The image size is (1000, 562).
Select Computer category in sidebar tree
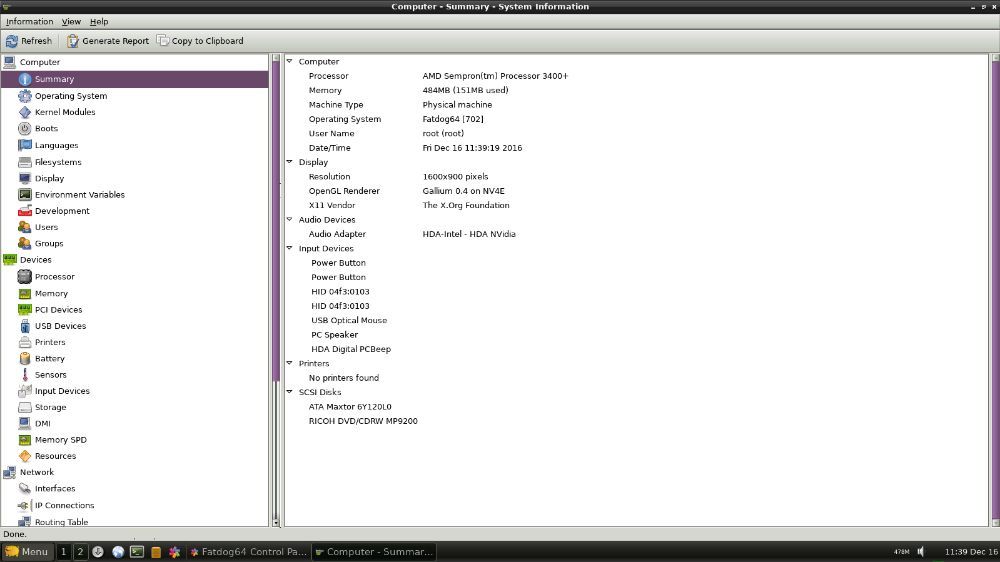coord(40,62)
